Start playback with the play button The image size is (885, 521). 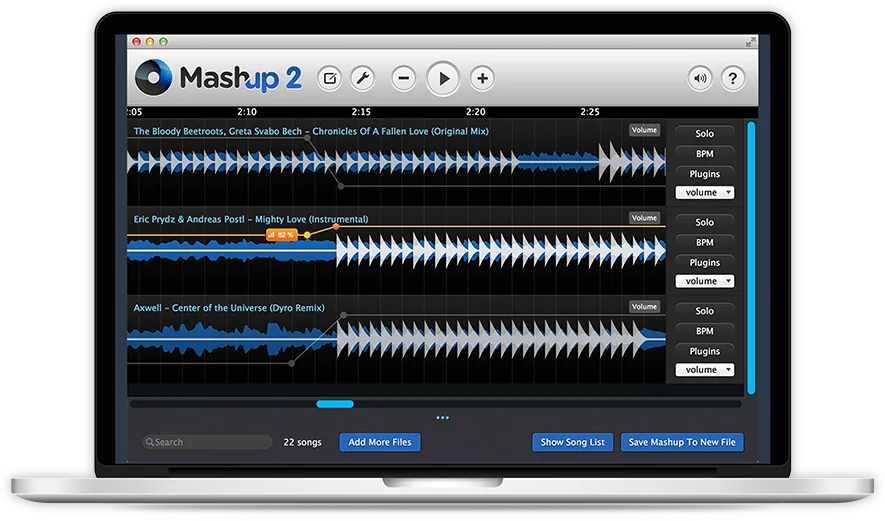click(443, 78)
